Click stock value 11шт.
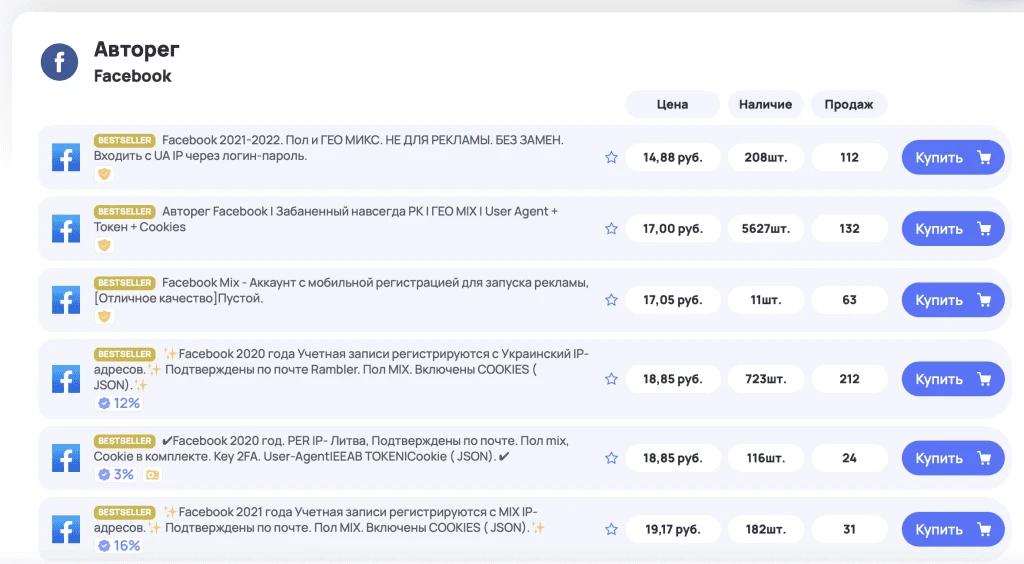Screen dimensions: 1024x564 (765, 300)
